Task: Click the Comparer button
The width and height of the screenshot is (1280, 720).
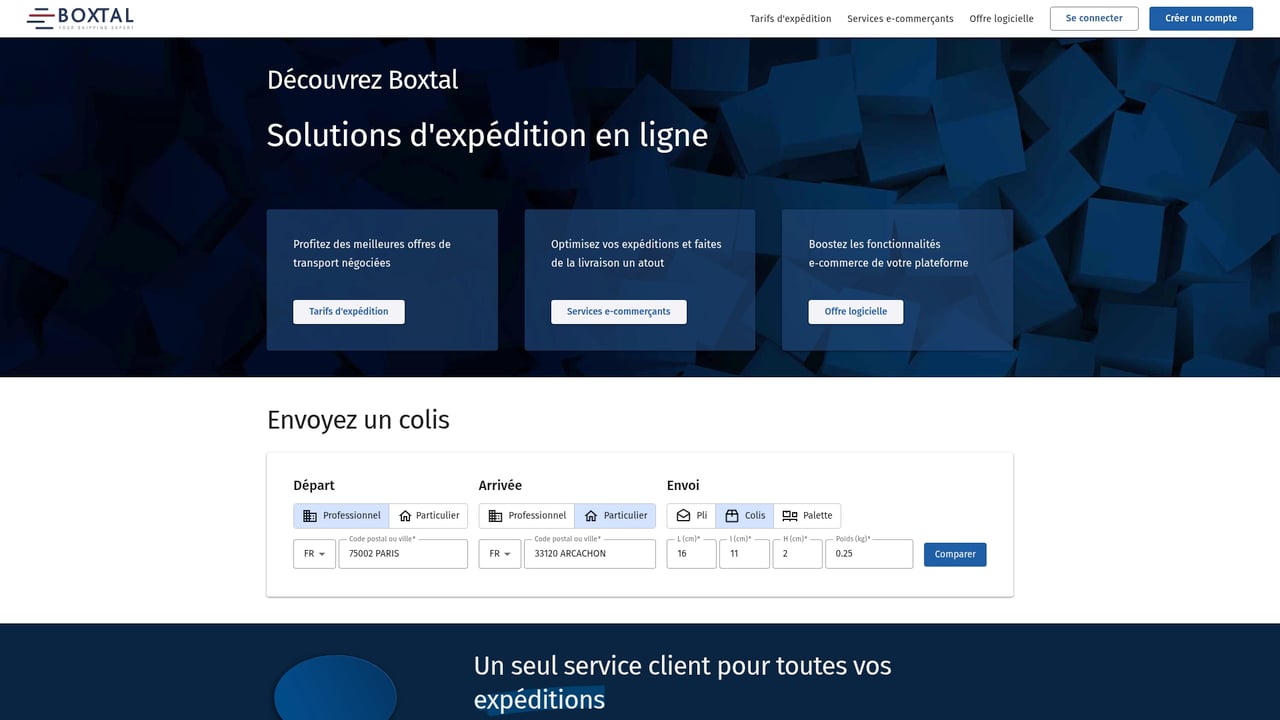Action: coord(954,553)
